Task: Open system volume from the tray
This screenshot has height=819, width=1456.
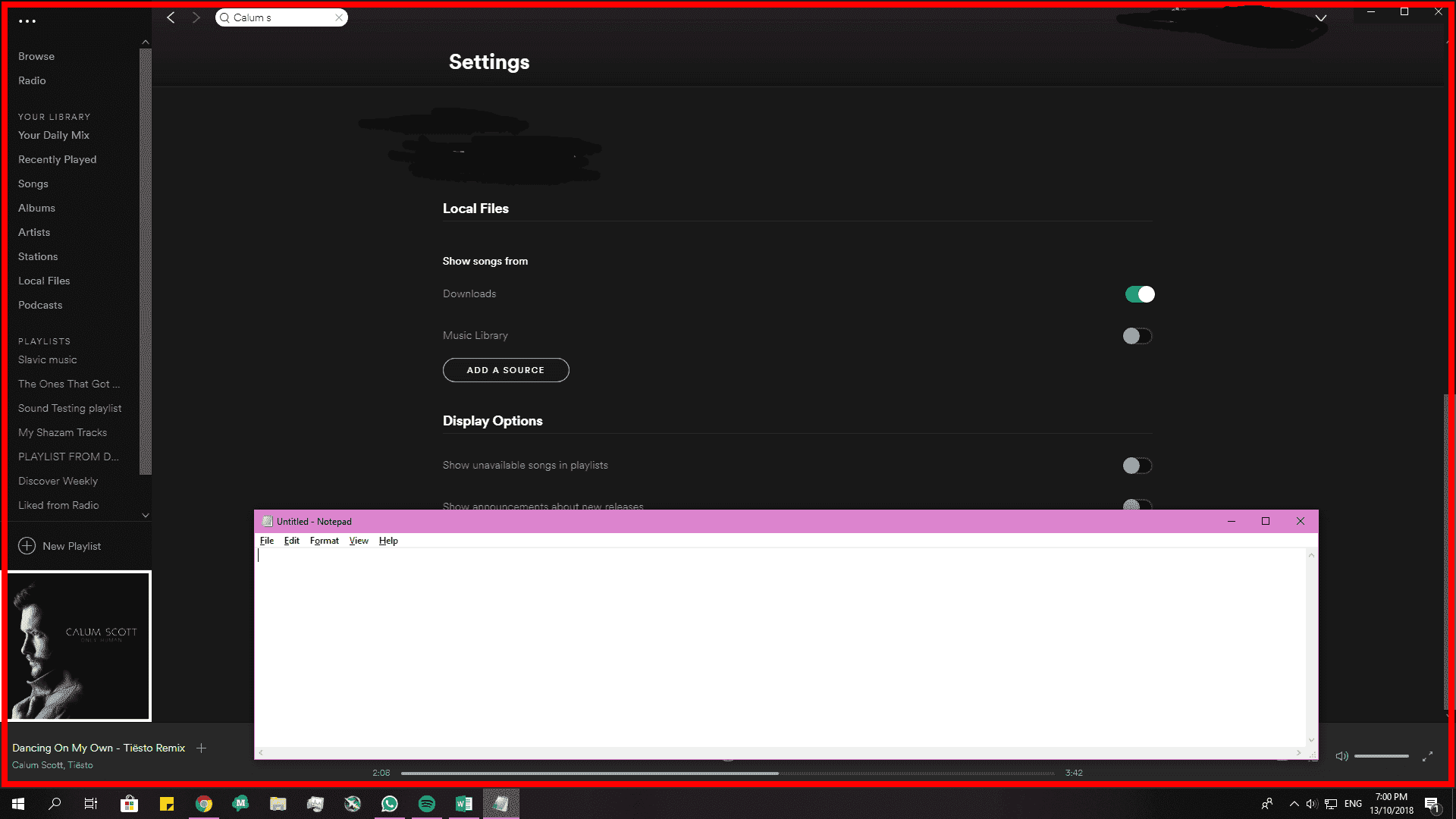Action: pos(1312,804)
